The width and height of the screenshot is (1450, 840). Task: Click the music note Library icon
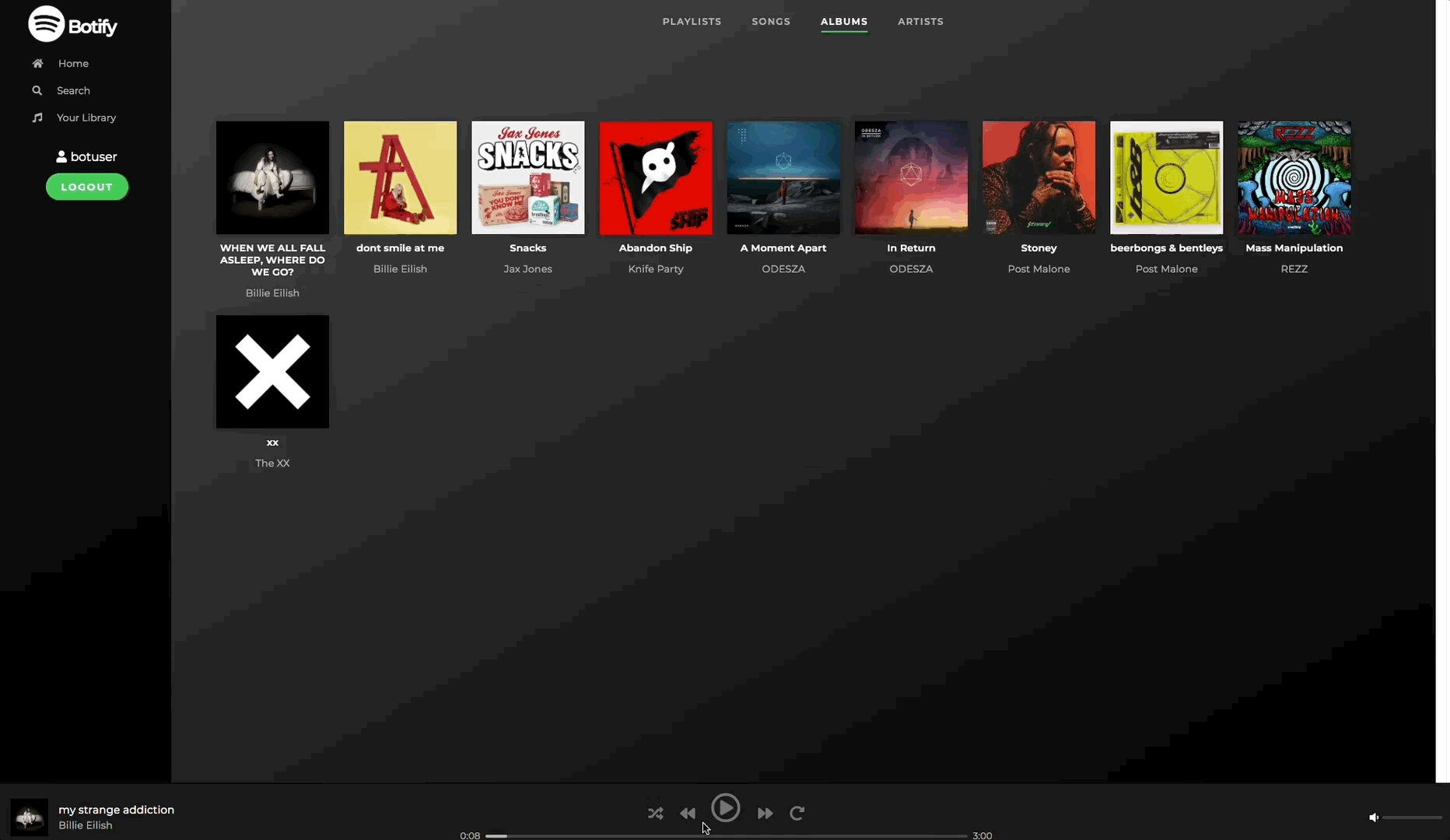[37, 118]
